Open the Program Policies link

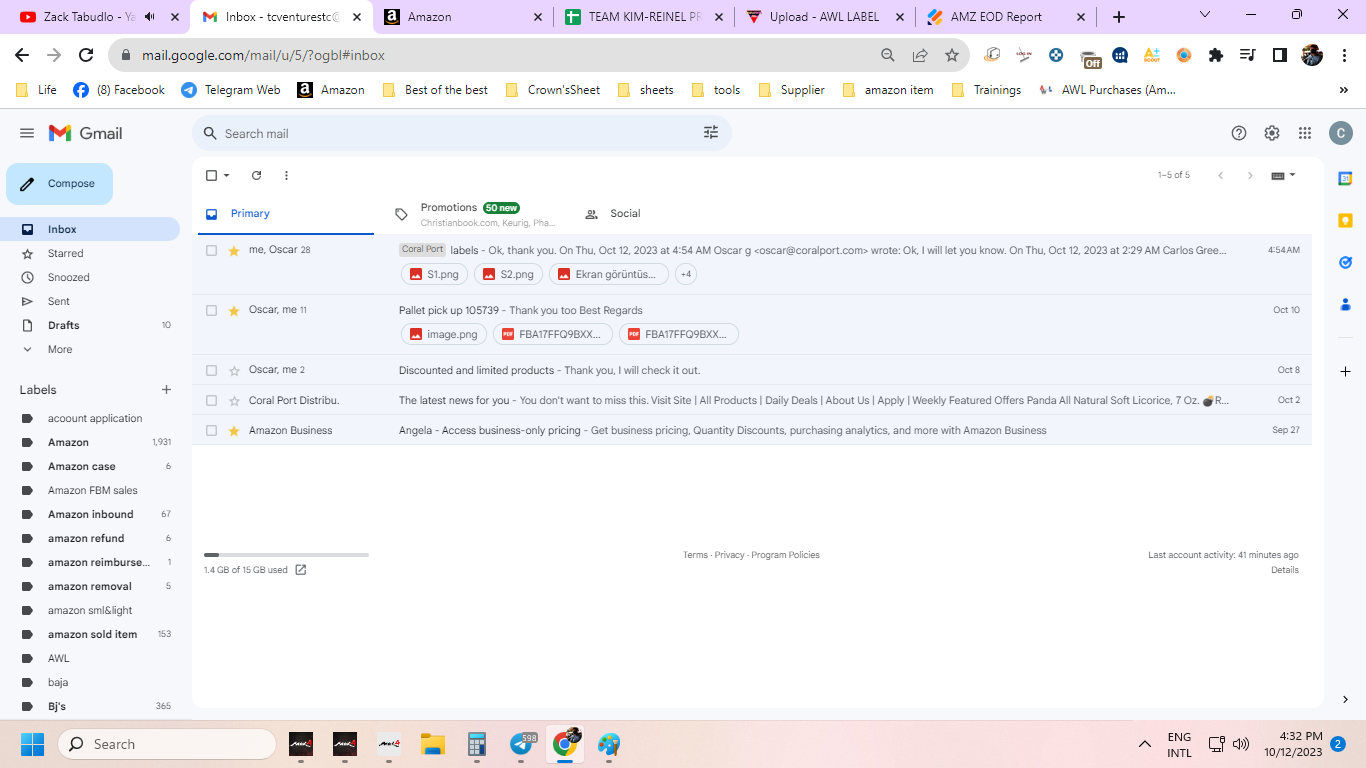pos(785,555)
